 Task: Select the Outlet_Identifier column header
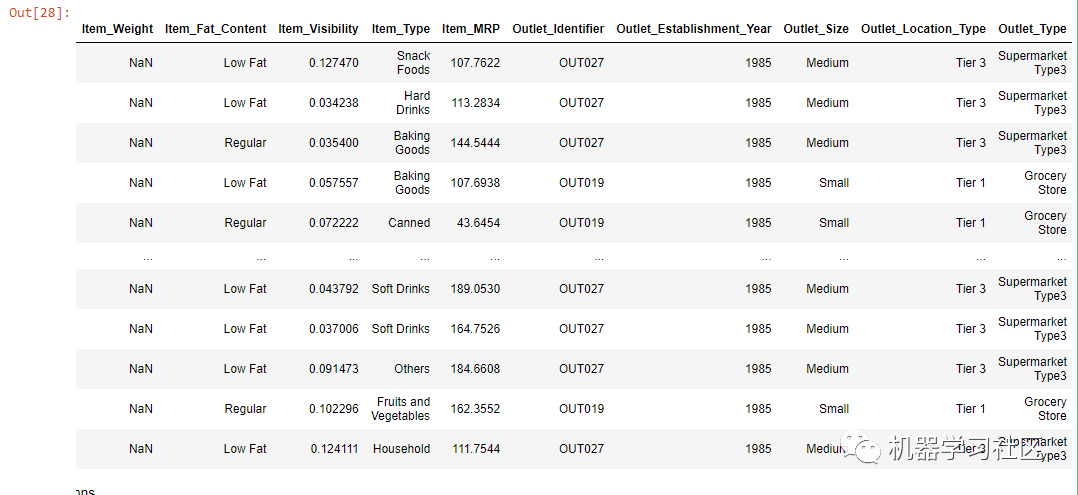[558, 29]
